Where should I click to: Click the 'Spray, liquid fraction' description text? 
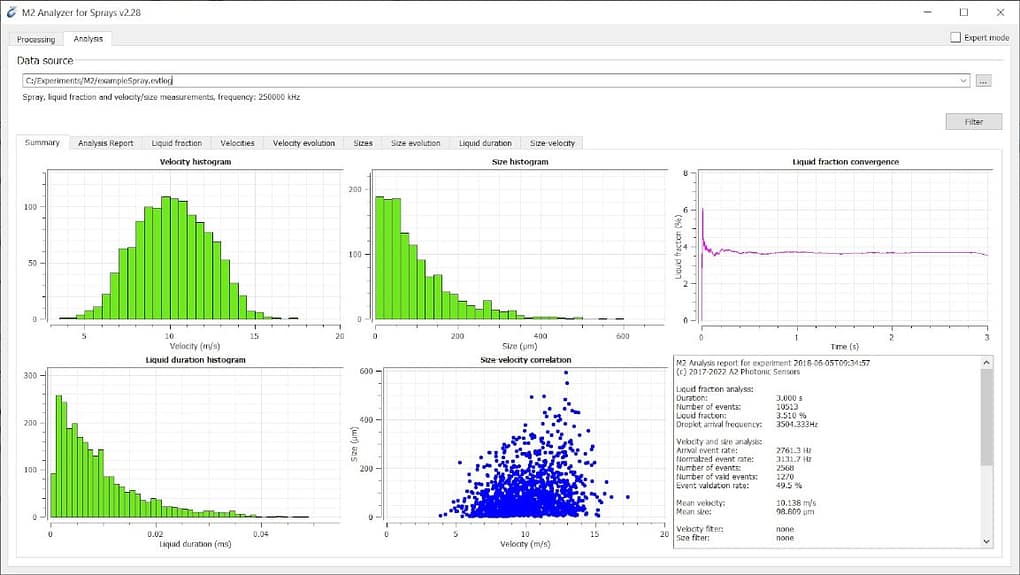tap(161, 97)
